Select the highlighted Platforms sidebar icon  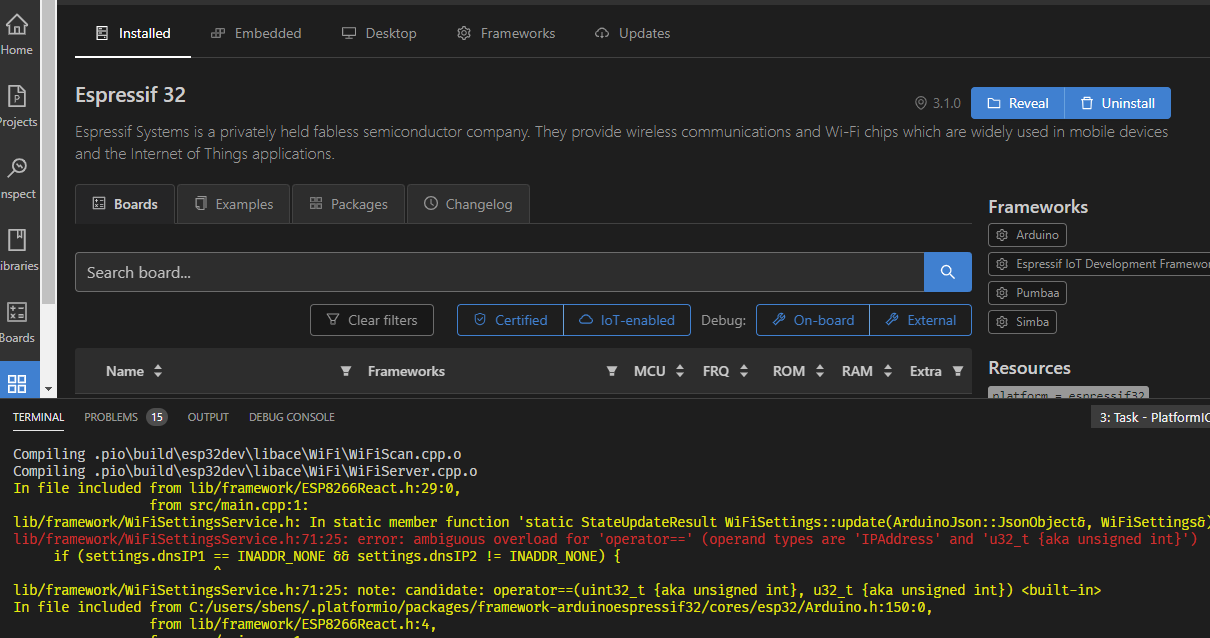(x=17, y=382)
